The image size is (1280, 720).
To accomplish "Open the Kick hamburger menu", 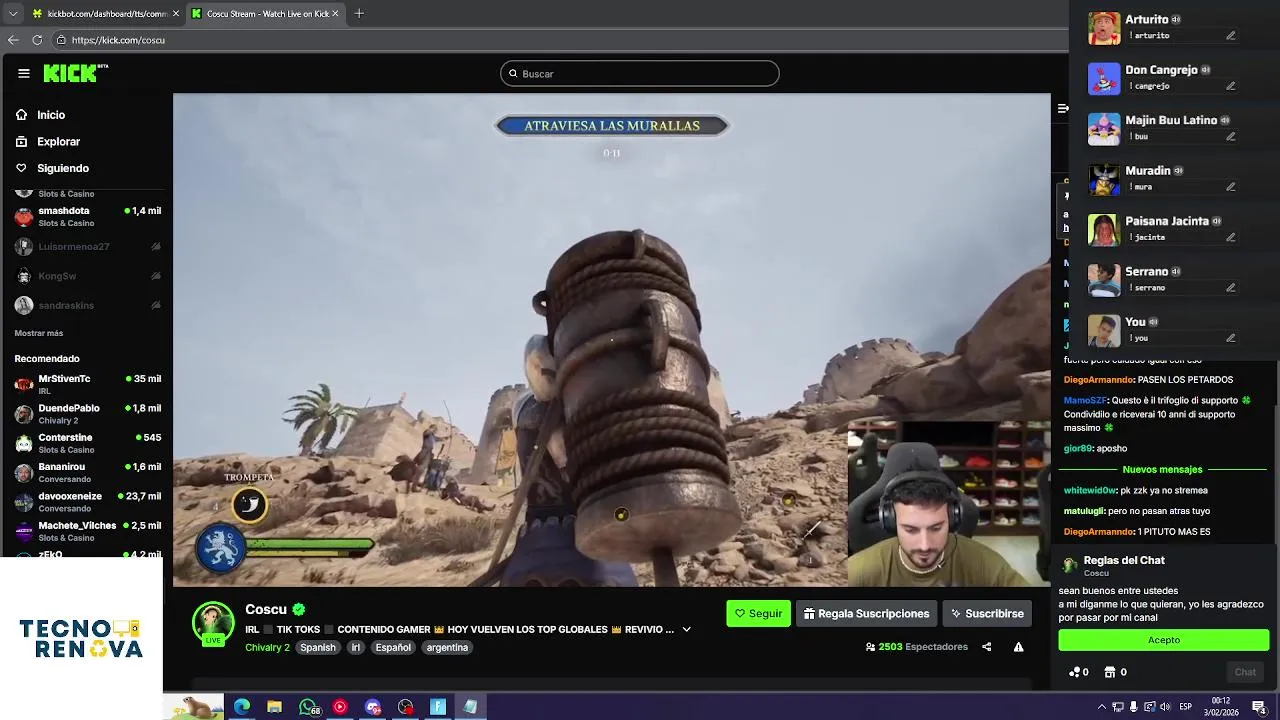I will 24,73.
